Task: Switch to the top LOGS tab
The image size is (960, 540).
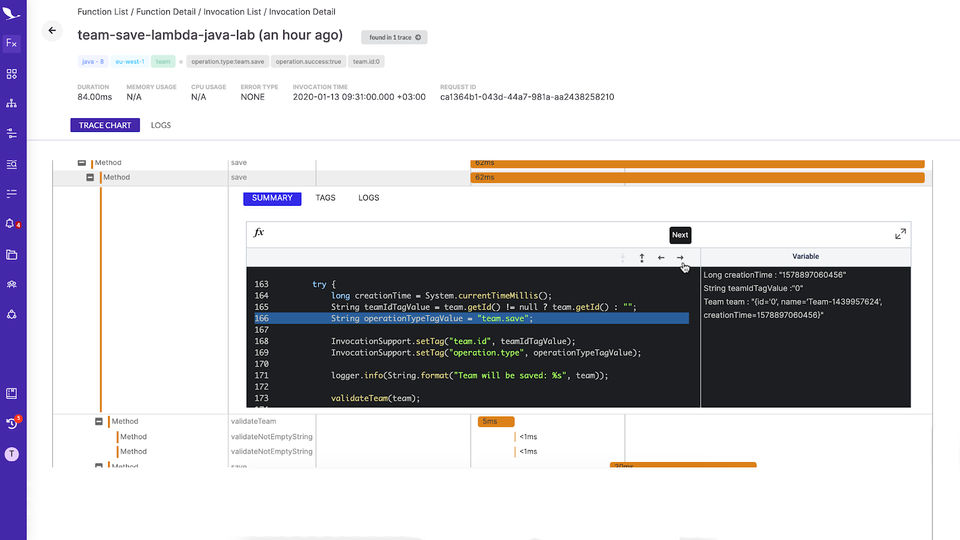Action: coord(160,125)
